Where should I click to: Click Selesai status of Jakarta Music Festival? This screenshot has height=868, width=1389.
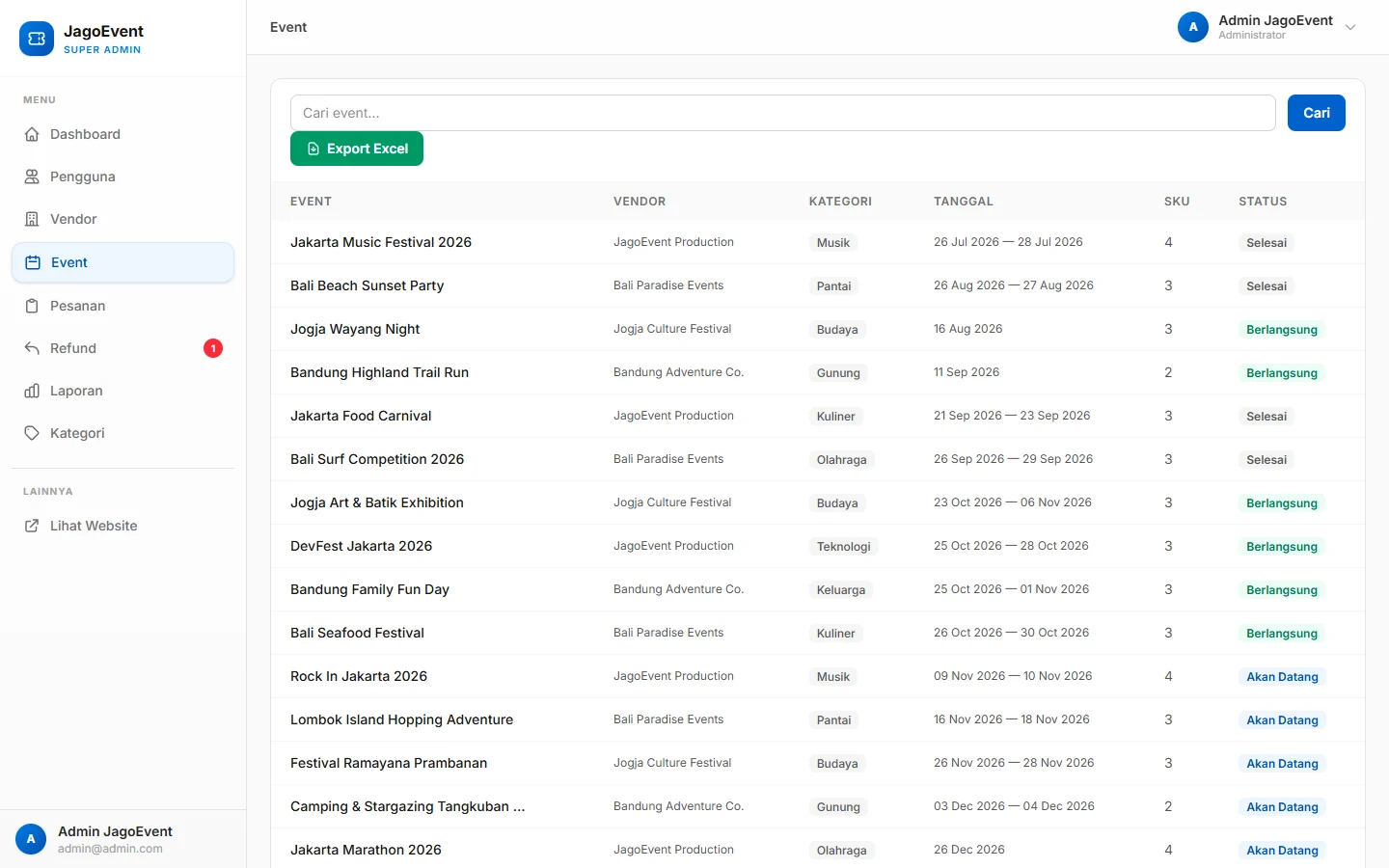pos(1266,243)
